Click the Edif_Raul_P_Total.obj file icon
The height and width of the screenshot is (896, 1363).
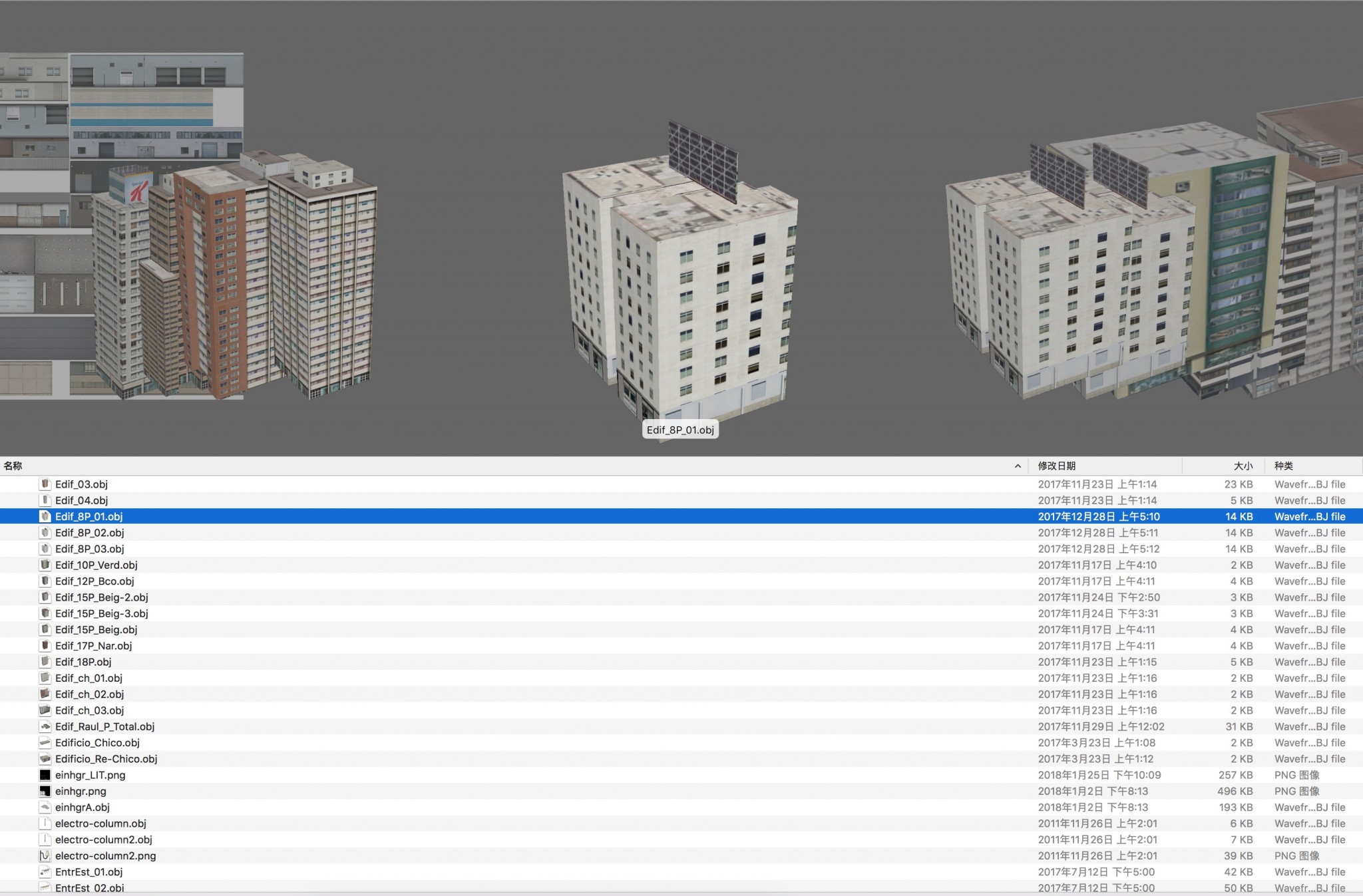45,726
